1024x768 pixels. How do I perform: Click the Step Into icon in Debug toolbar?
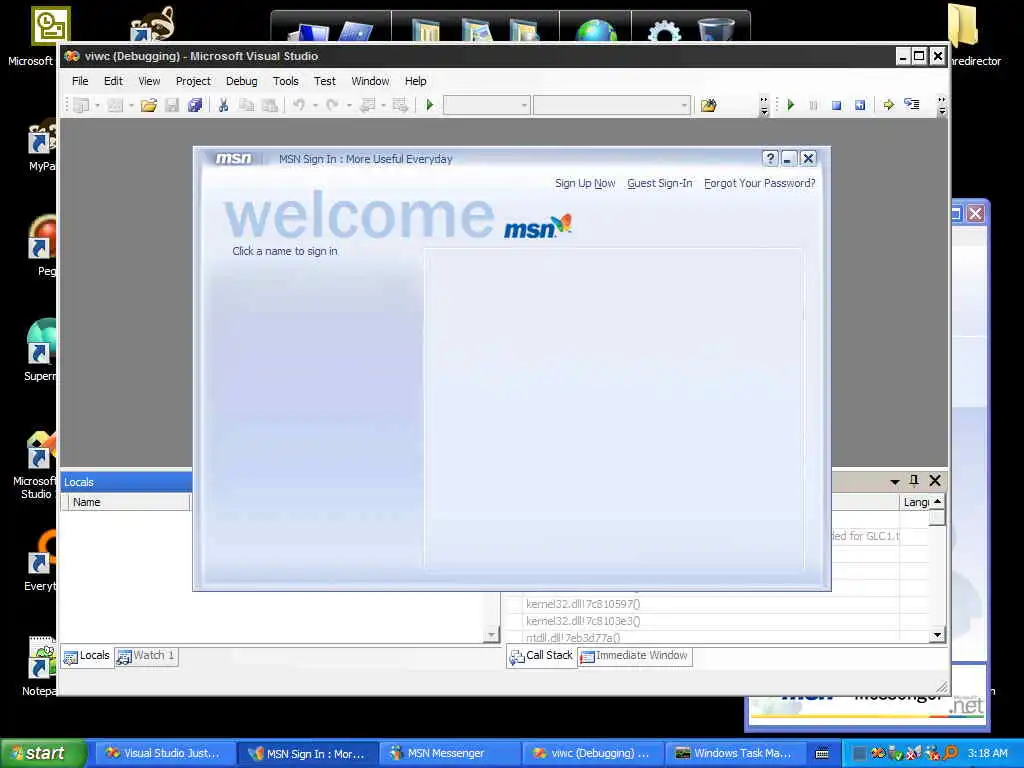912,104
